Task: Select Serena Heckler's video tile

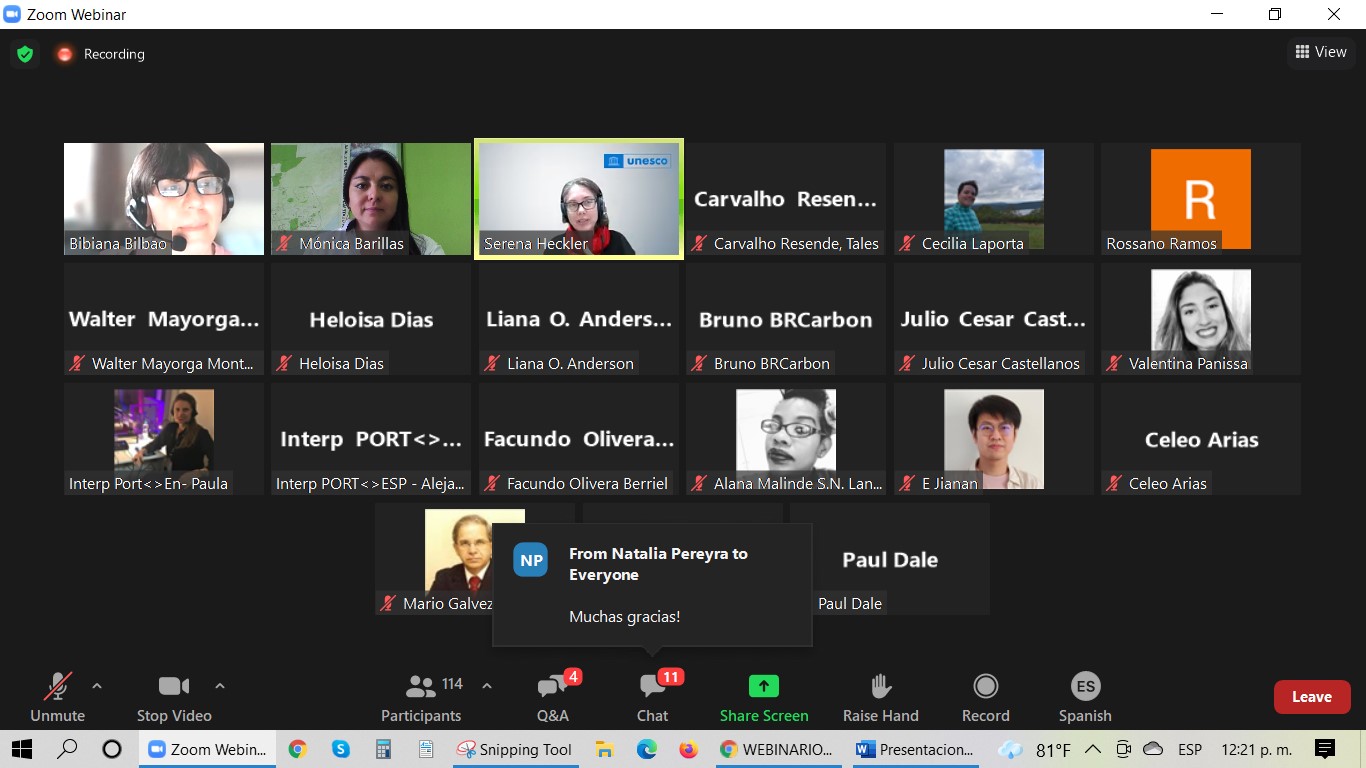Action: pyautogui.click(x=579, y=199)
